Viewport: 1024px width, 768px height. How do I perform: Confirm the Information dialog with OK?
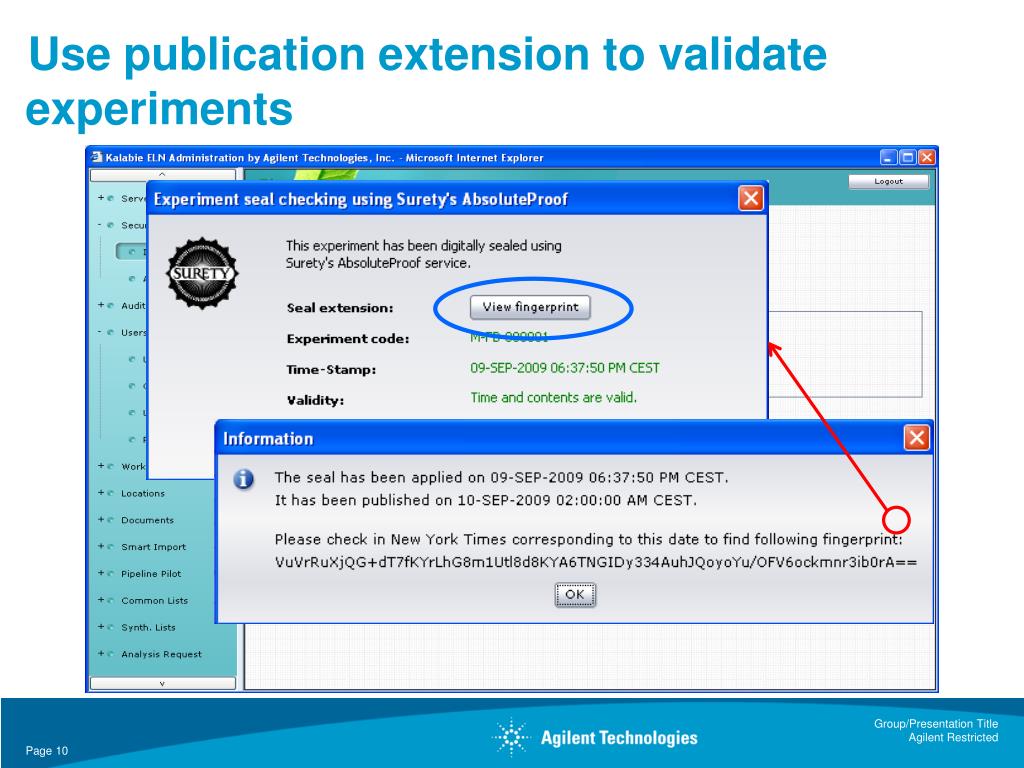(575, 595)
